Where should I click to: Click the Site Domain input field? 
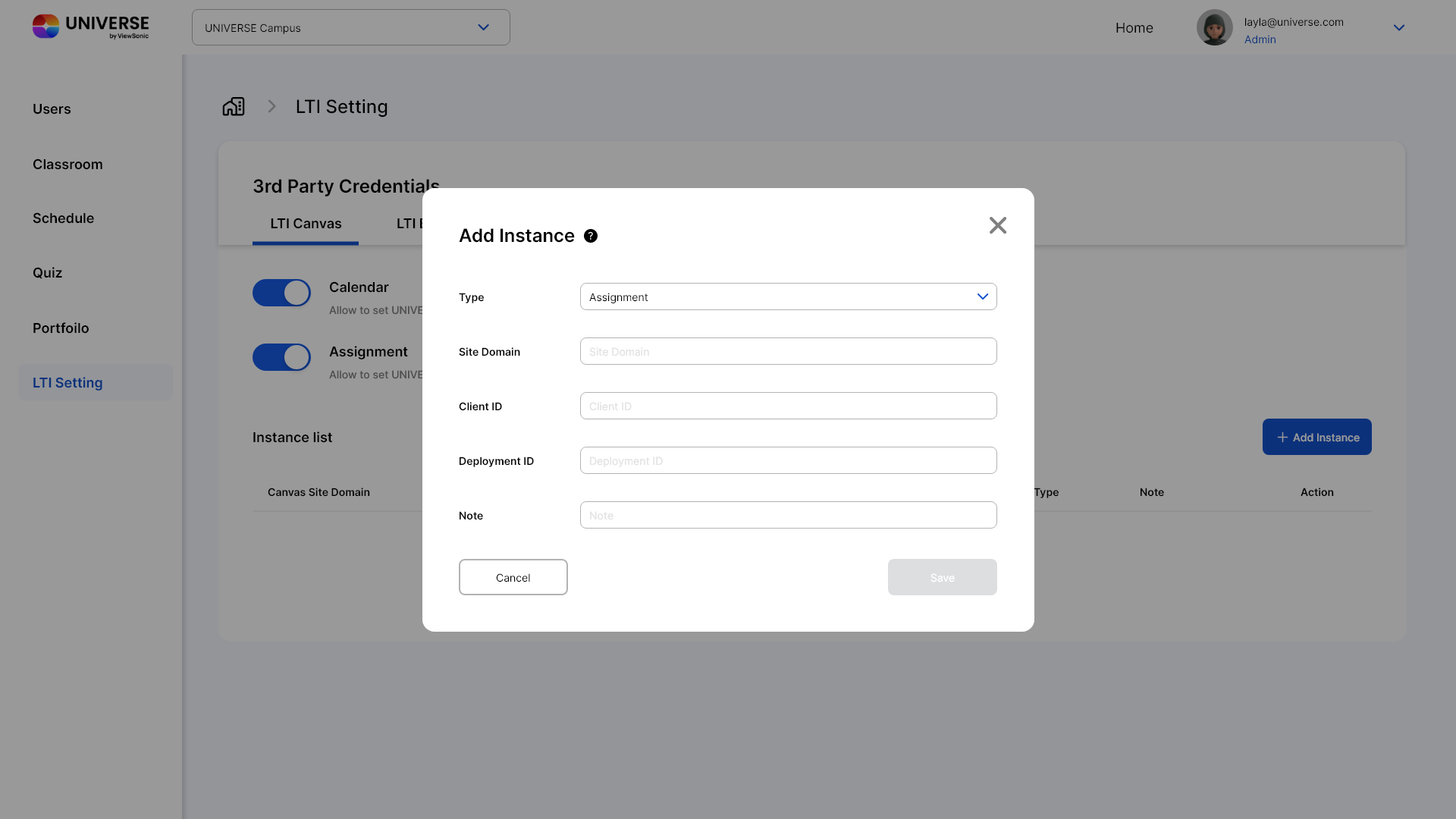pos(788,351)
